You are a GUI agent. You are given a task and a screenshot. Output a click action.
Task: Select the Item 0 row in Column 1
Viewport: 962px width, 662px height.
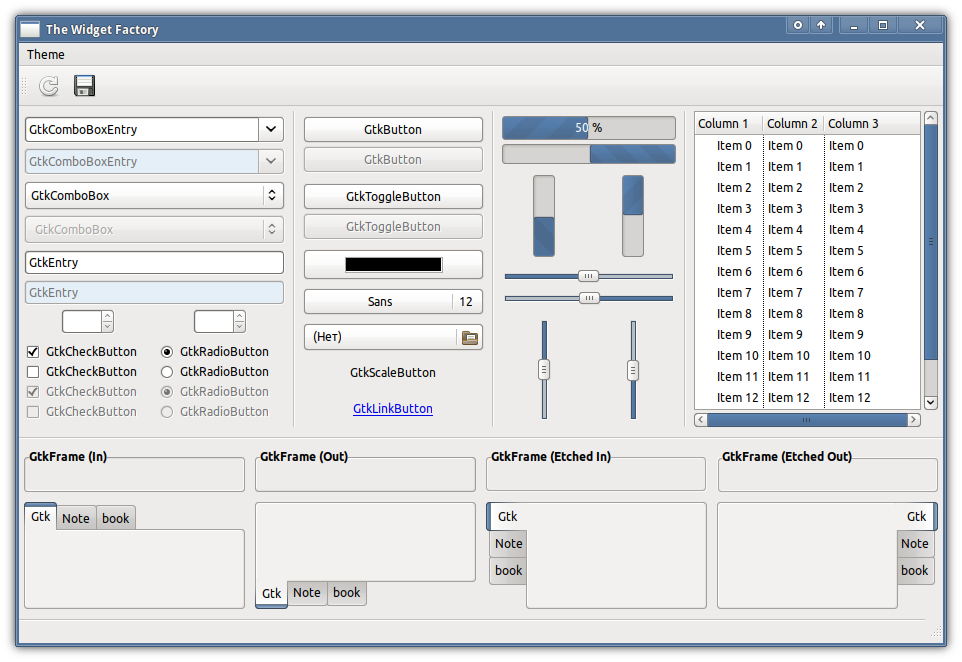pyautogui.click(x=734, y=146)
